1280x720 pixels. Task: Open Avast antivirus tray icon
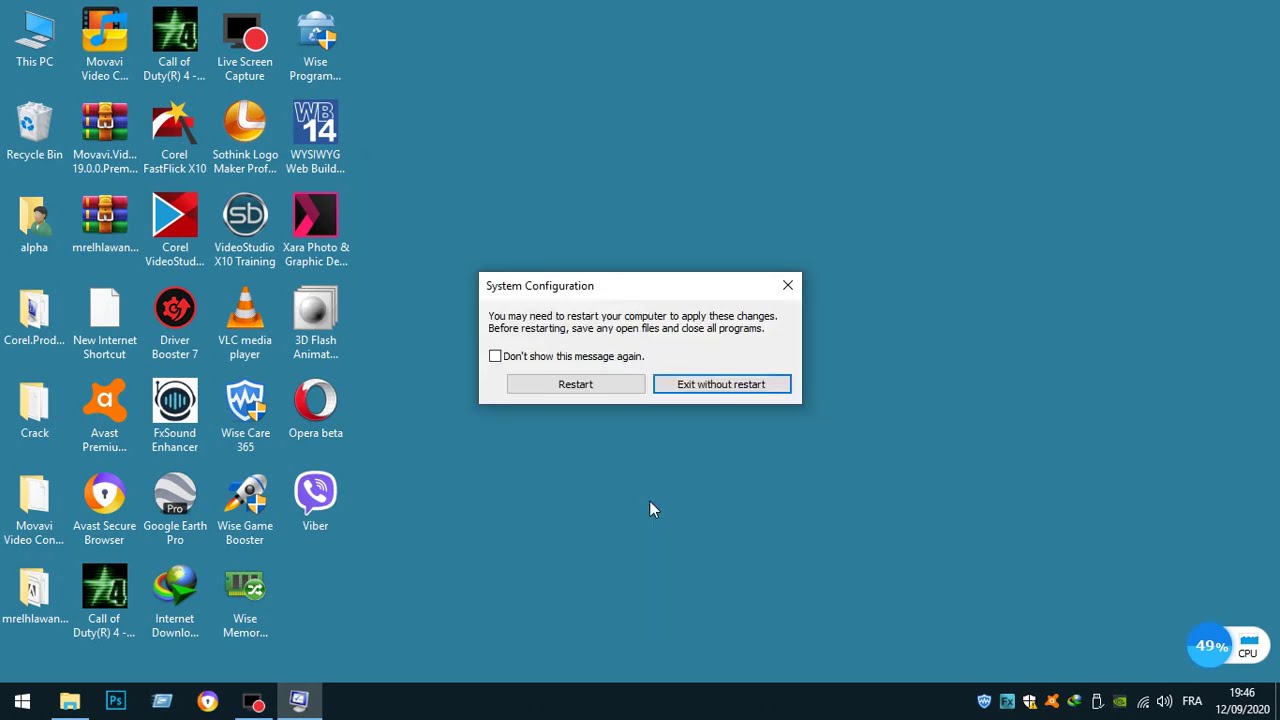pos(1052,702)
